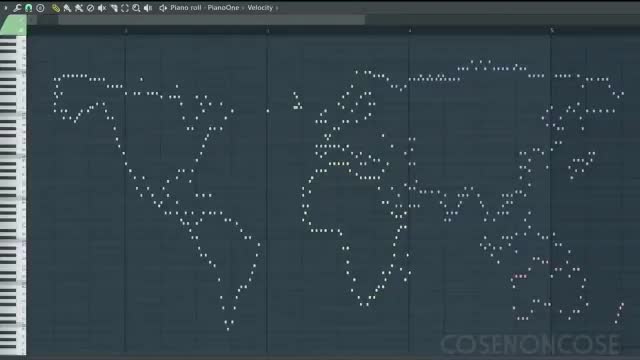
Task: Click the stamp chord tool icon
Action: 40,8
